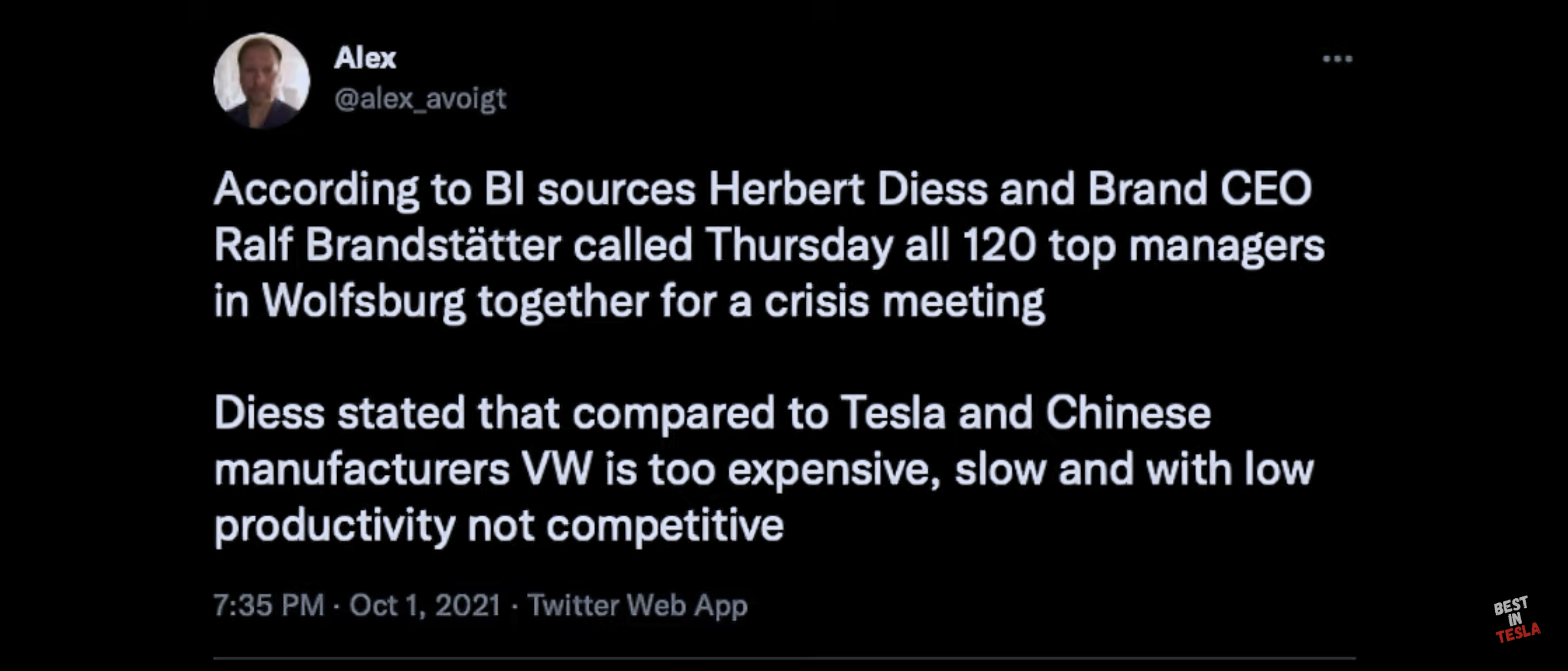Click the horizontal divider below the timestamp
The width and height of the screenshot is (1568, 671).
784,658
